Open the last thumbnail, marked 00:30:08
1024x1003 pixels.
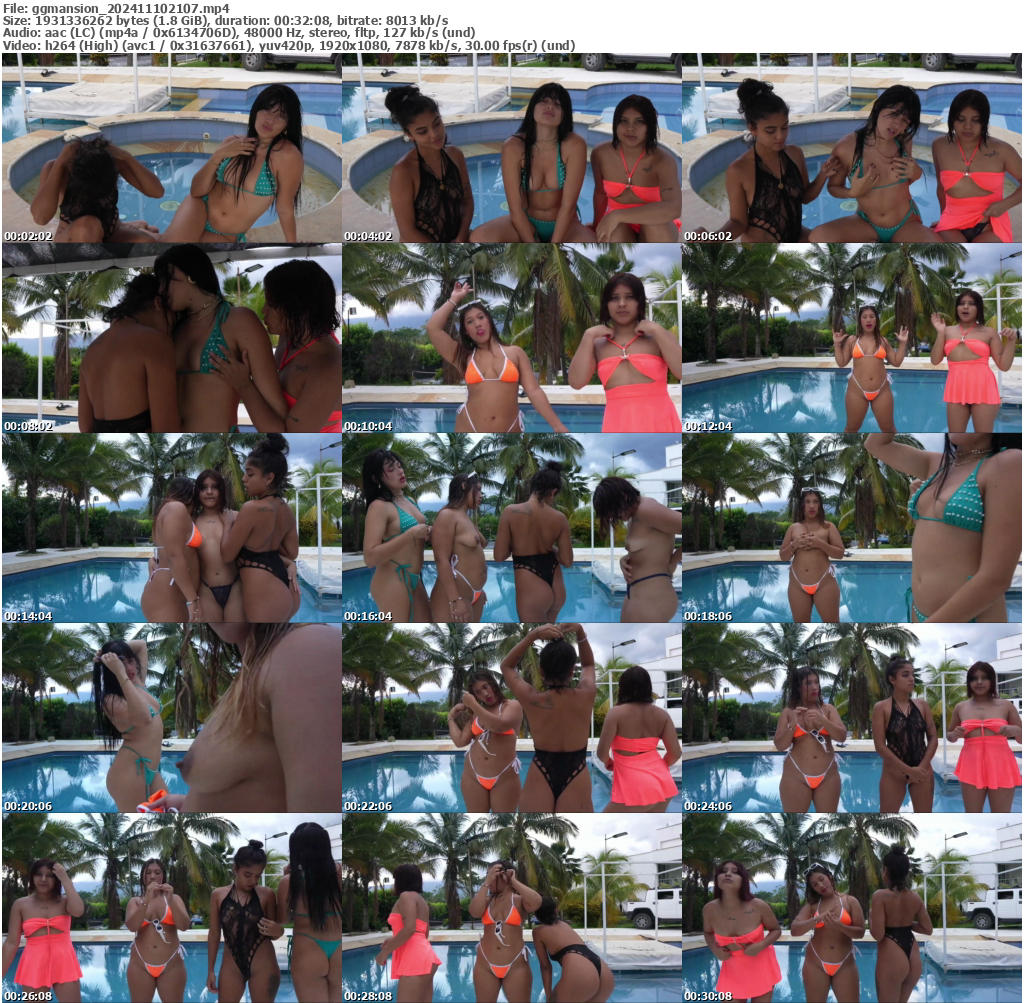(x=851, y=908)
